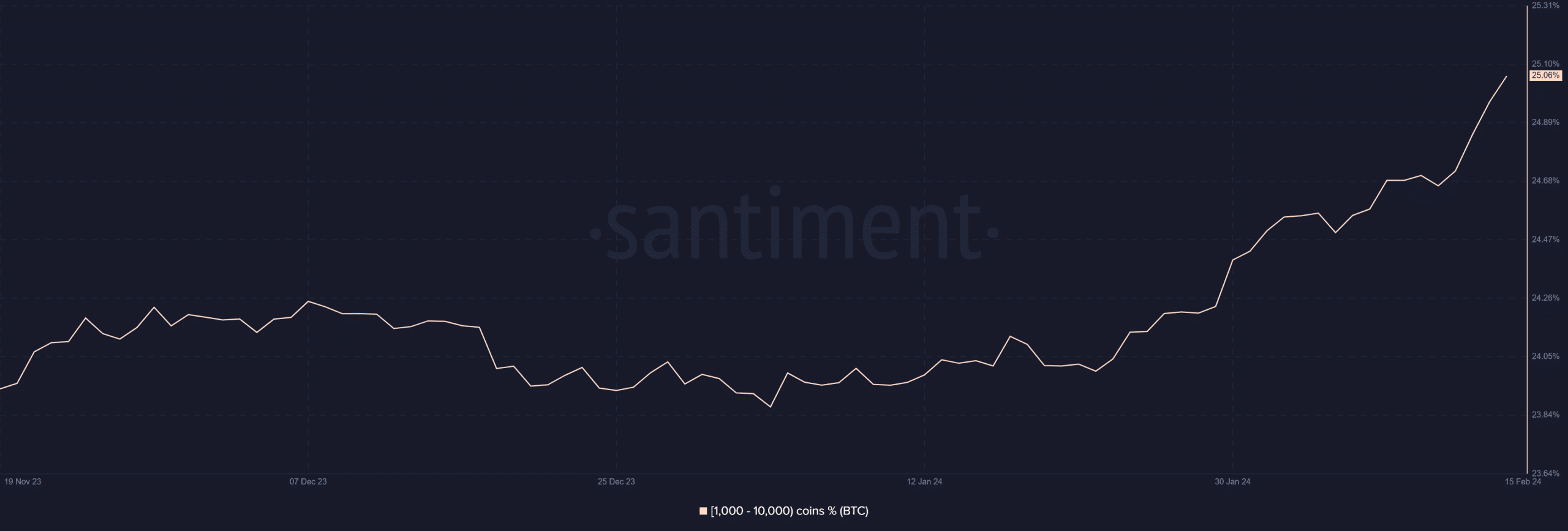Click the 25.06% current value label
The width and height of the screenshot is (1568, 531).
pyautogui.click(x=1545, y=75)
